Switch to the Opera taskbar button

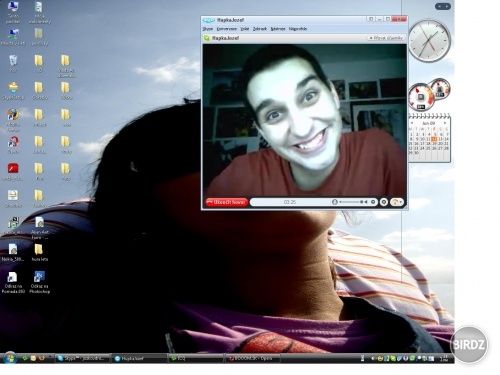click(253, 359)
